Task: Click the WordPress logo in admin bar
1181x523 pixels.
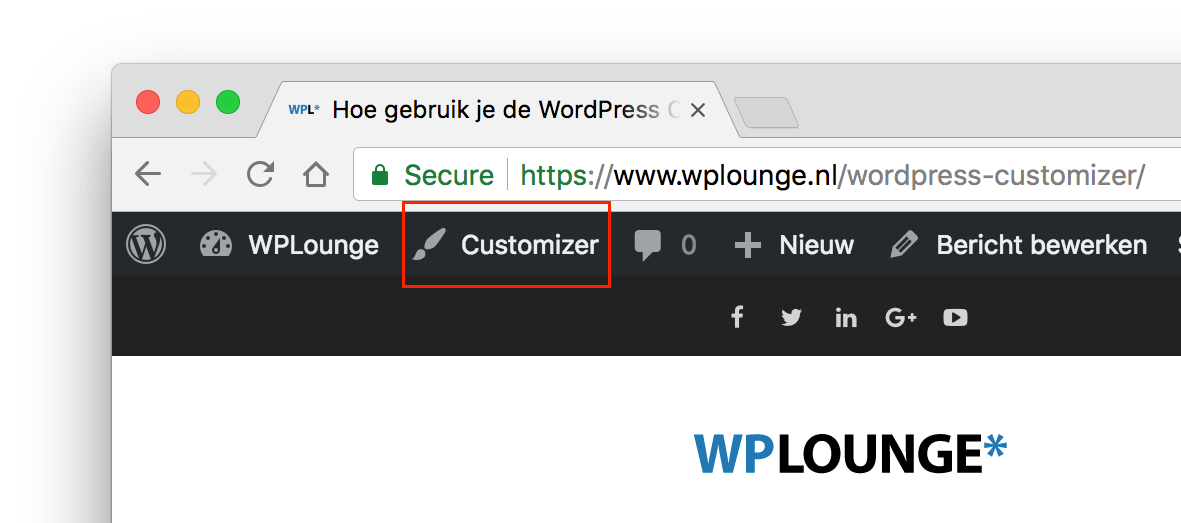Action: [146, 245]
